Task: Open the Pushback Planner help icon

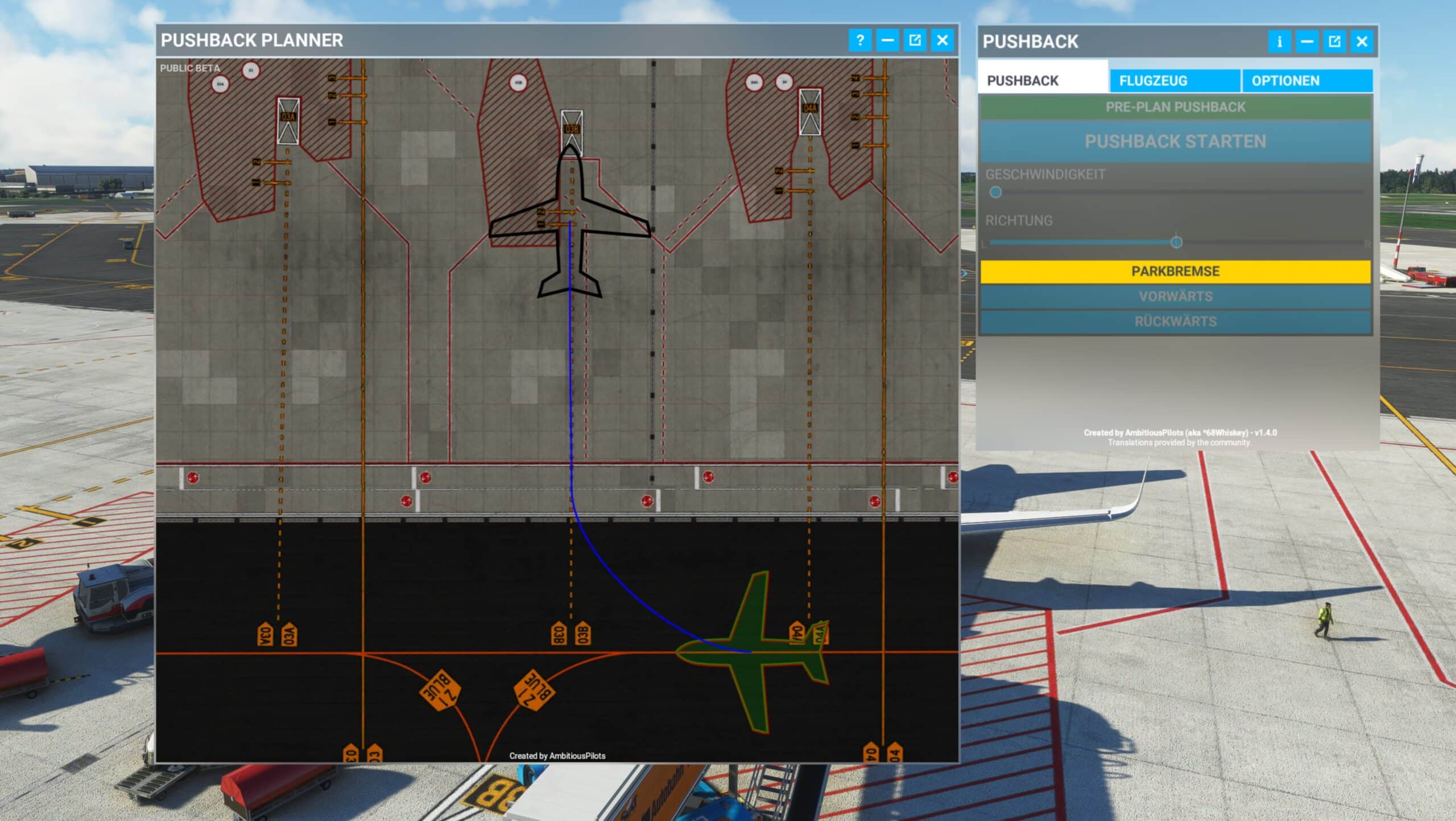Action: coord(859,40)
